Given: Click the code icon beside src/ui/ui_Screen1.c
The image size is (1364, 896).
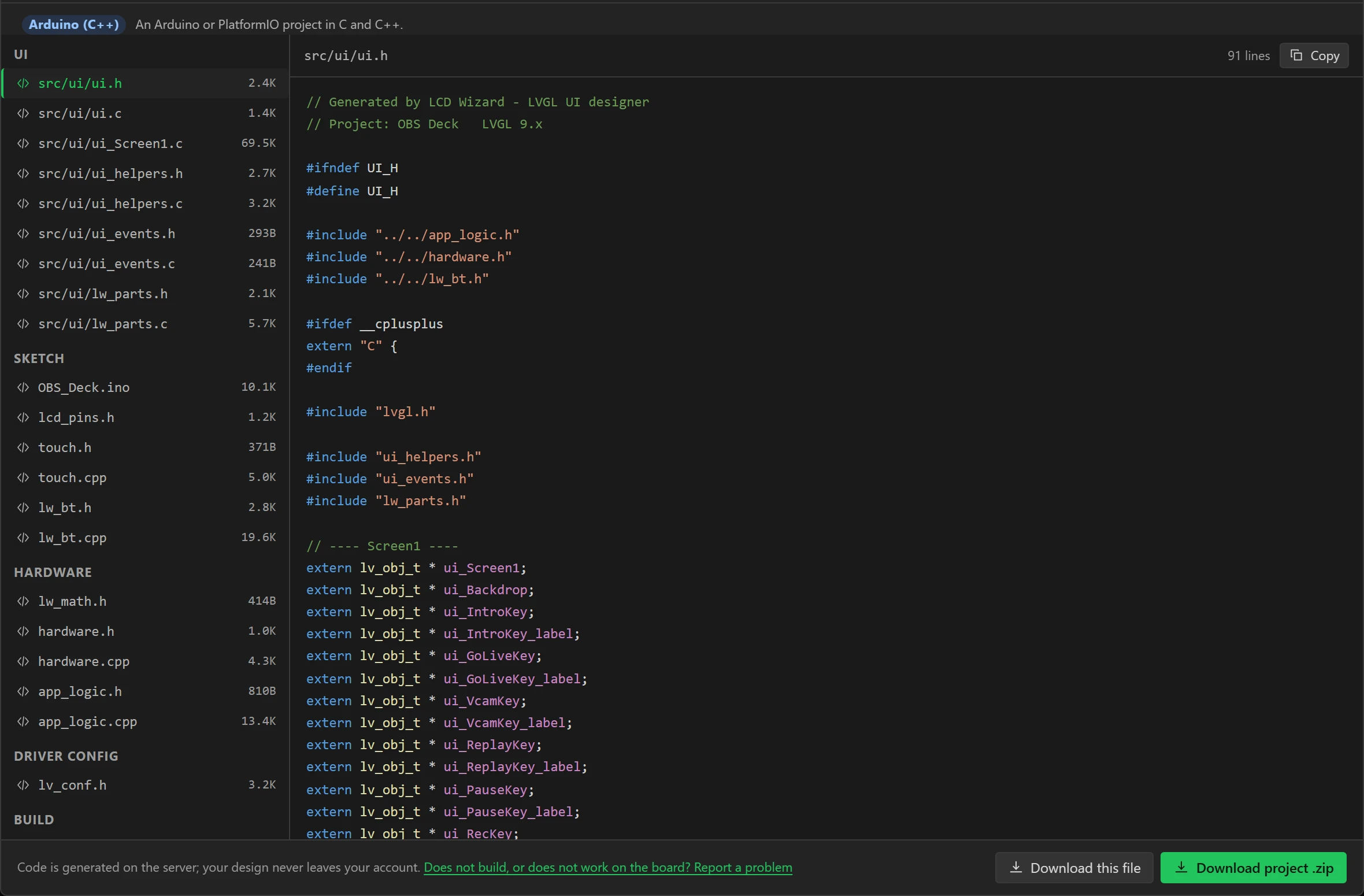Looking at the screenshot, I should 23,143.
